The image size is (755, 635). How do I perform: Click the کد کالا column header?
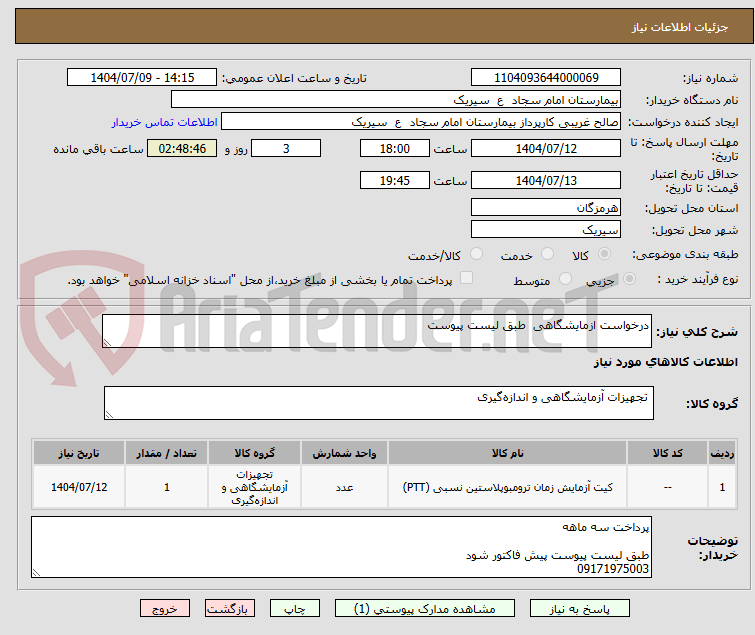pyautogui.click(x=667, y=453)
